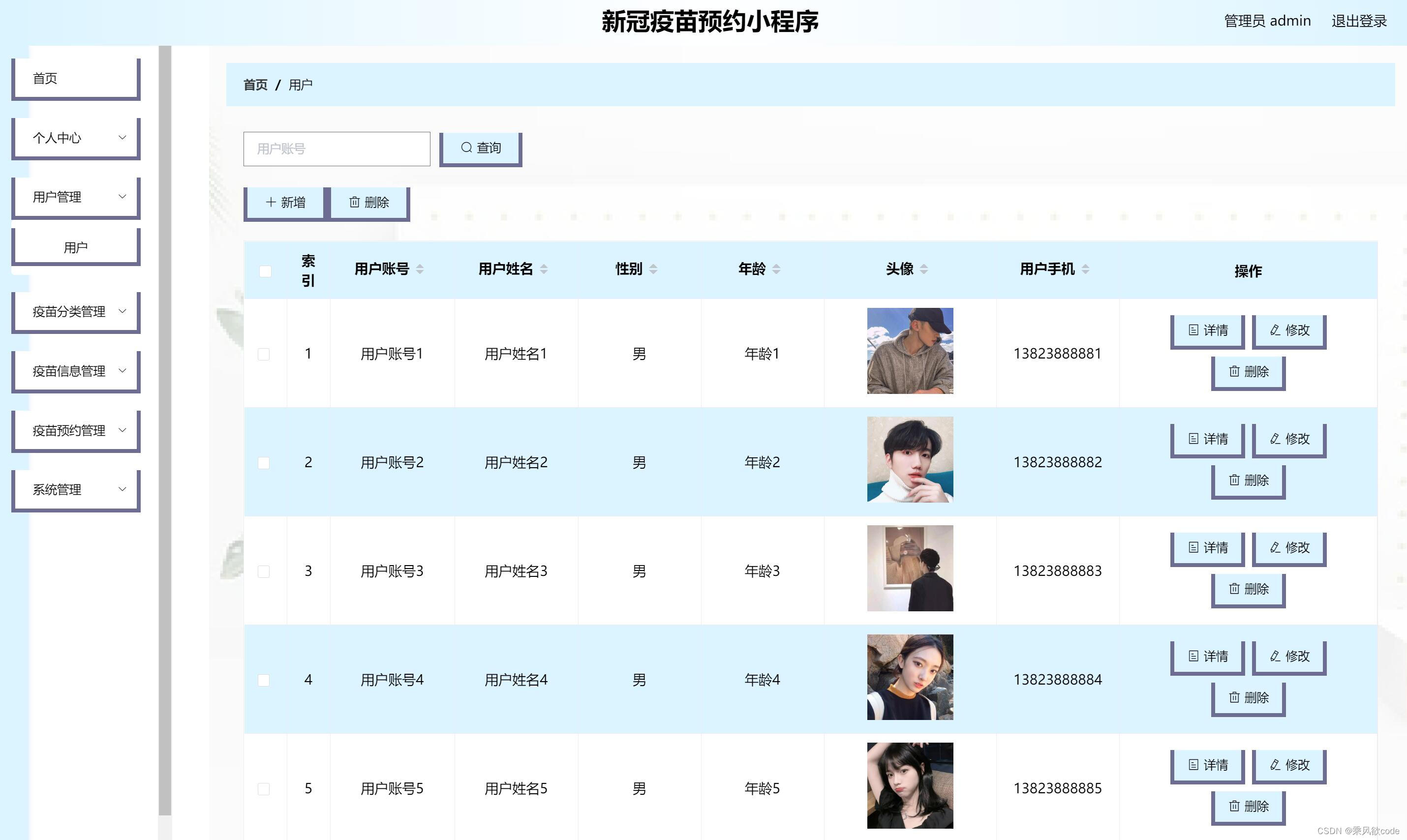
Task: Expand the 疫苗分类管理 sidebar section
Action: [x=75, y=311]
